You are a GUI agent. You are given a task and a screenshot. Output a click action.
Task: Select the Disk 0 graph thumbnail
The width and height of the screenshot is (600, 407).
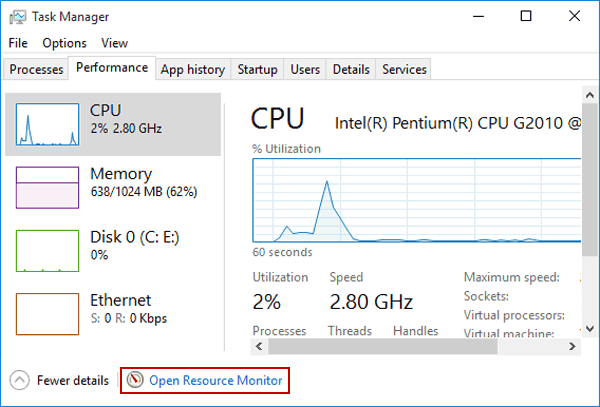coord(47,251)
